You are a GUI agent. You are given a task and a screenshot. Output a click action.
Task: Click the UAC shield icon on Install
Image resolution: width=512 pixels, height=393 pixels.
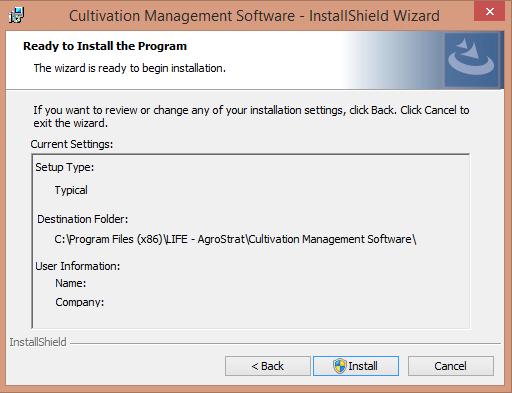[340, 366]
